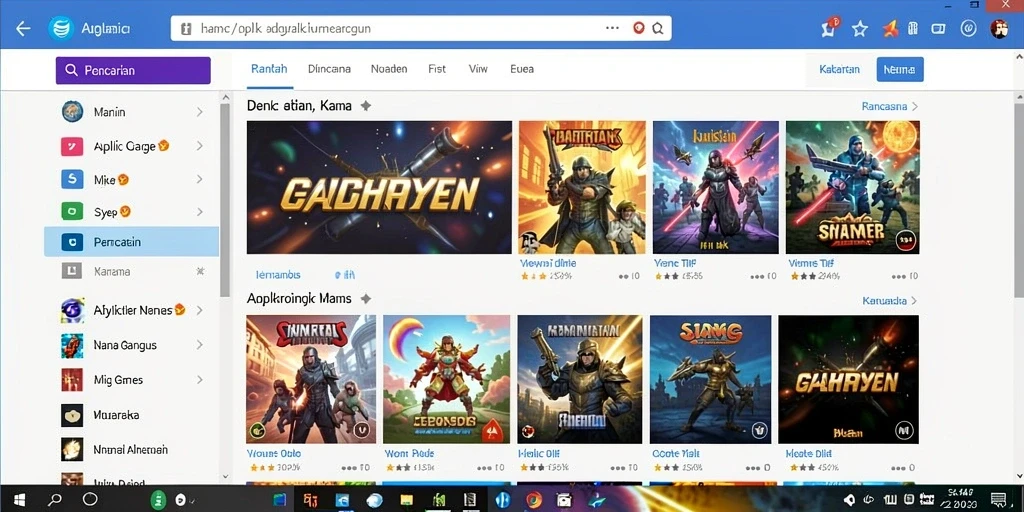
Task: Expand the Mig Gmes sidebar chevron
Action: (x=199, y=379)
